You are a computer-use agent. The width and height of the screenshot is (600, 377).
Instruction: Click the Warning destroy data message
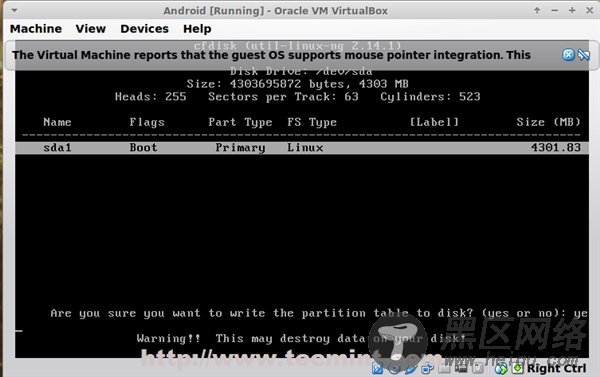(x=301, y=339)
